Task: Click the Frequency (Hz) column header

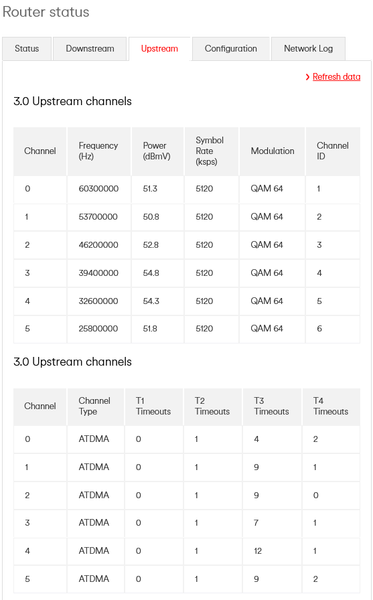Action: (99, 151)
